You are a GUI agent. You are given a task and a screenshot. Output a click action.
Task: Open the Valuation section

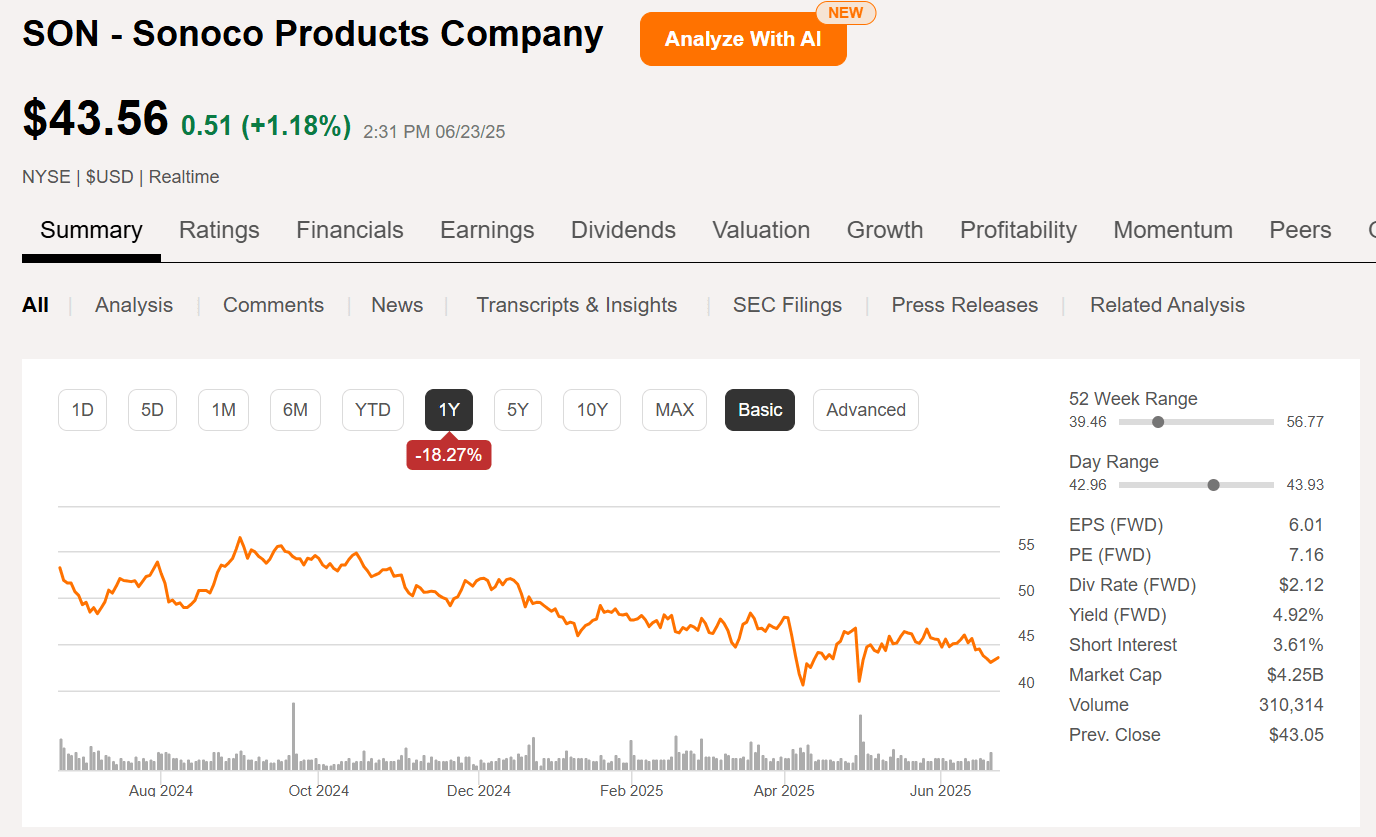(x=761, y=230)
